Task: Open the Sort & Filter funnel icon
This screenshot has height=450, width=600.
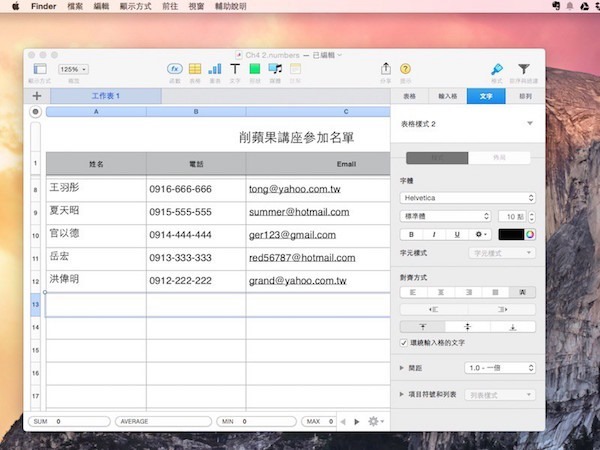Action: point(524,69)
